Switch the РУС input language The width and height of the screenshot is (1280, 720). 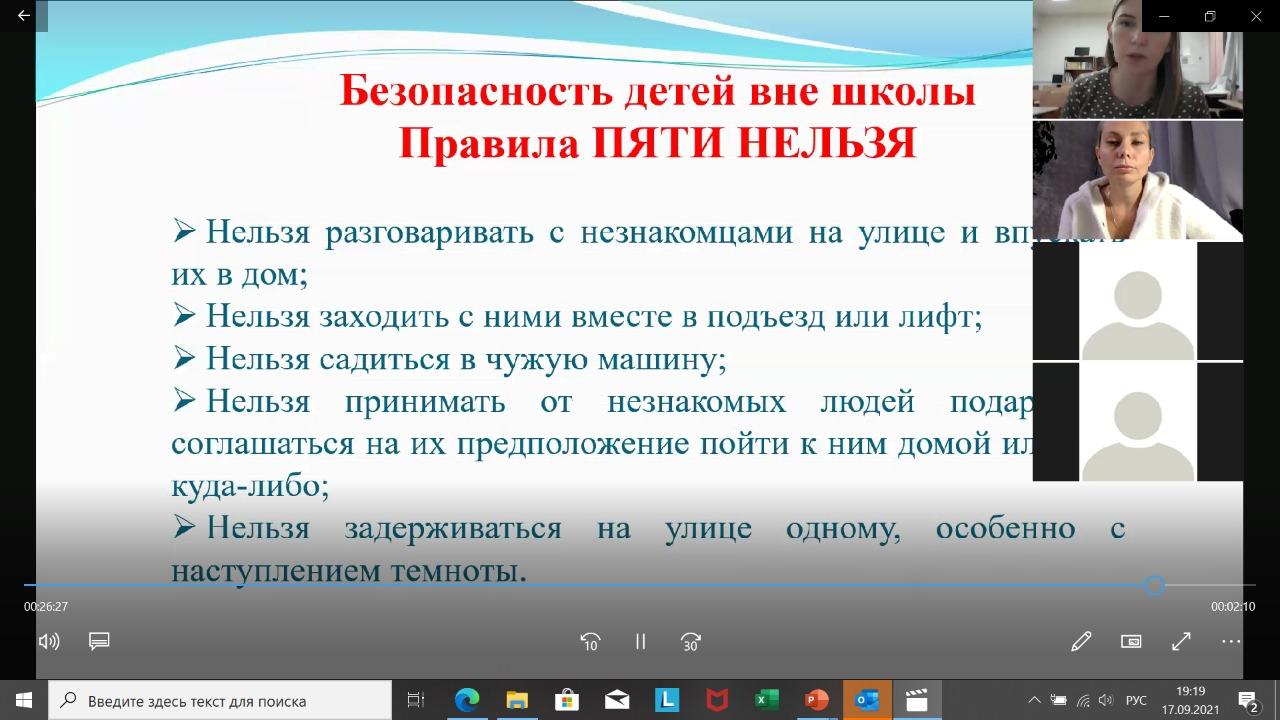click(x=1136, y=700)
